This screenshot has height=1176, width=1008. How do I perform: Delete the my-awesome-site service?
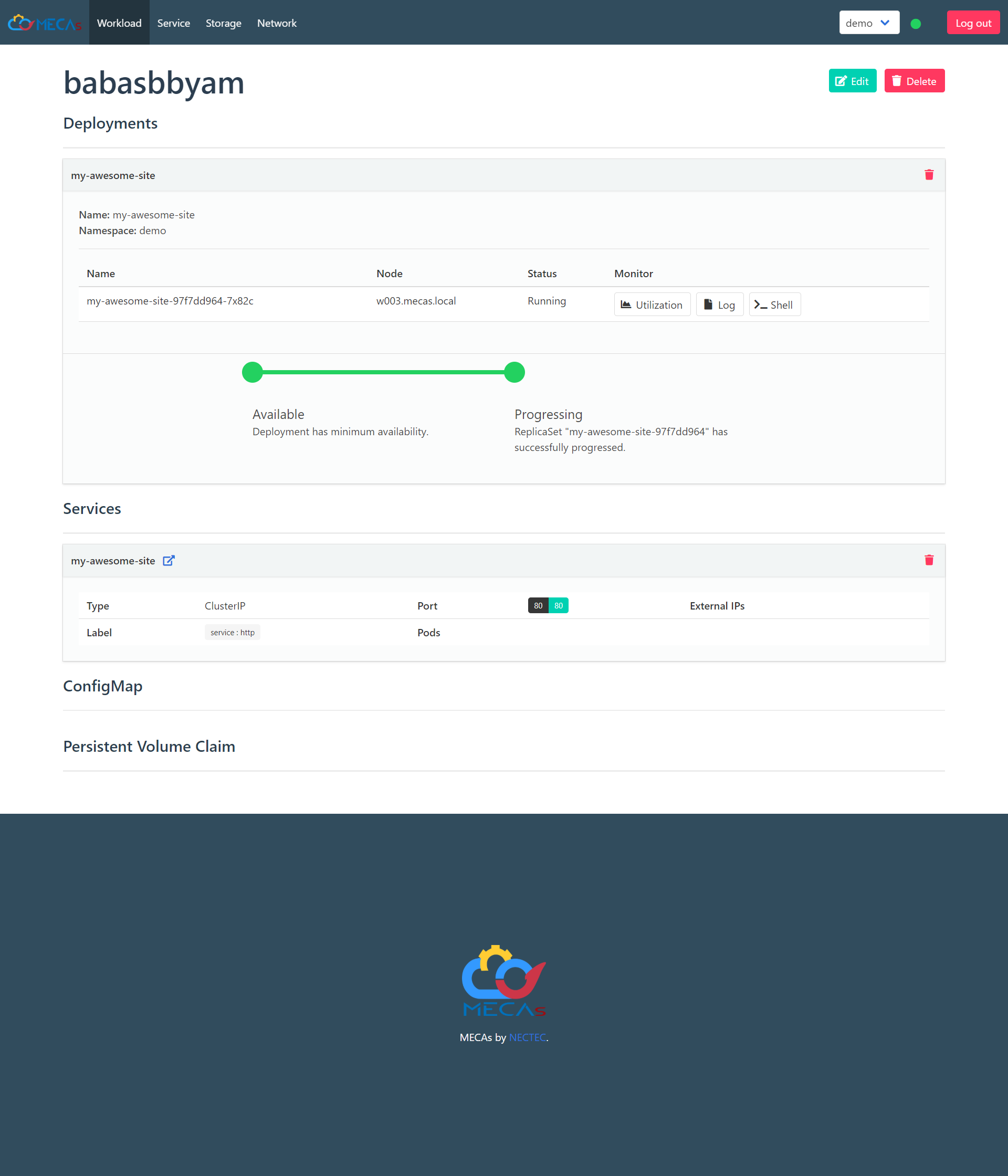929,560
